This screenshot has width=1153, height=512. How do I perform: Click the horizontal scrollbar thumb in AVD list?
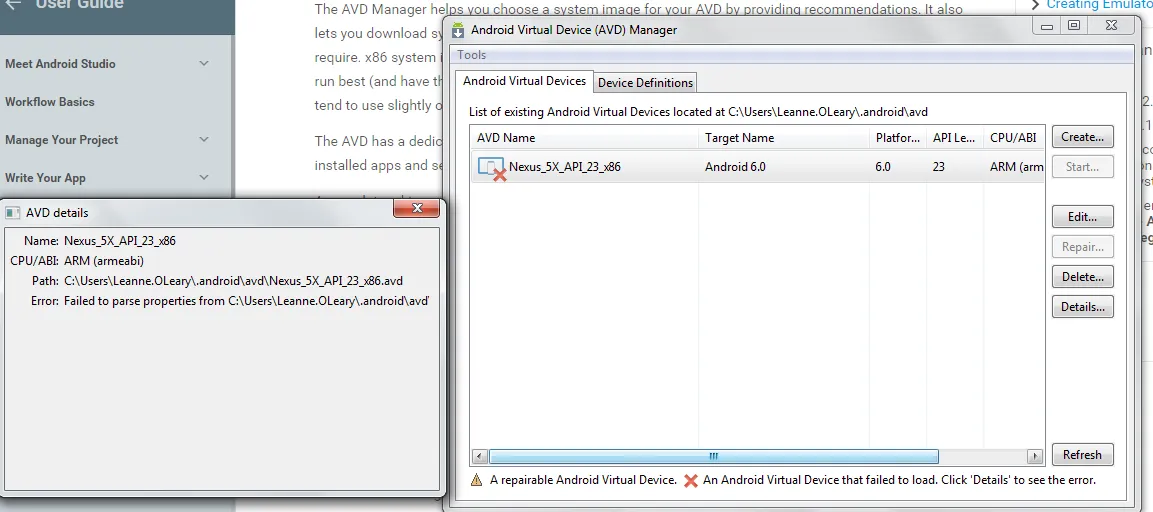pyautogui.click(x=713, y=456)
